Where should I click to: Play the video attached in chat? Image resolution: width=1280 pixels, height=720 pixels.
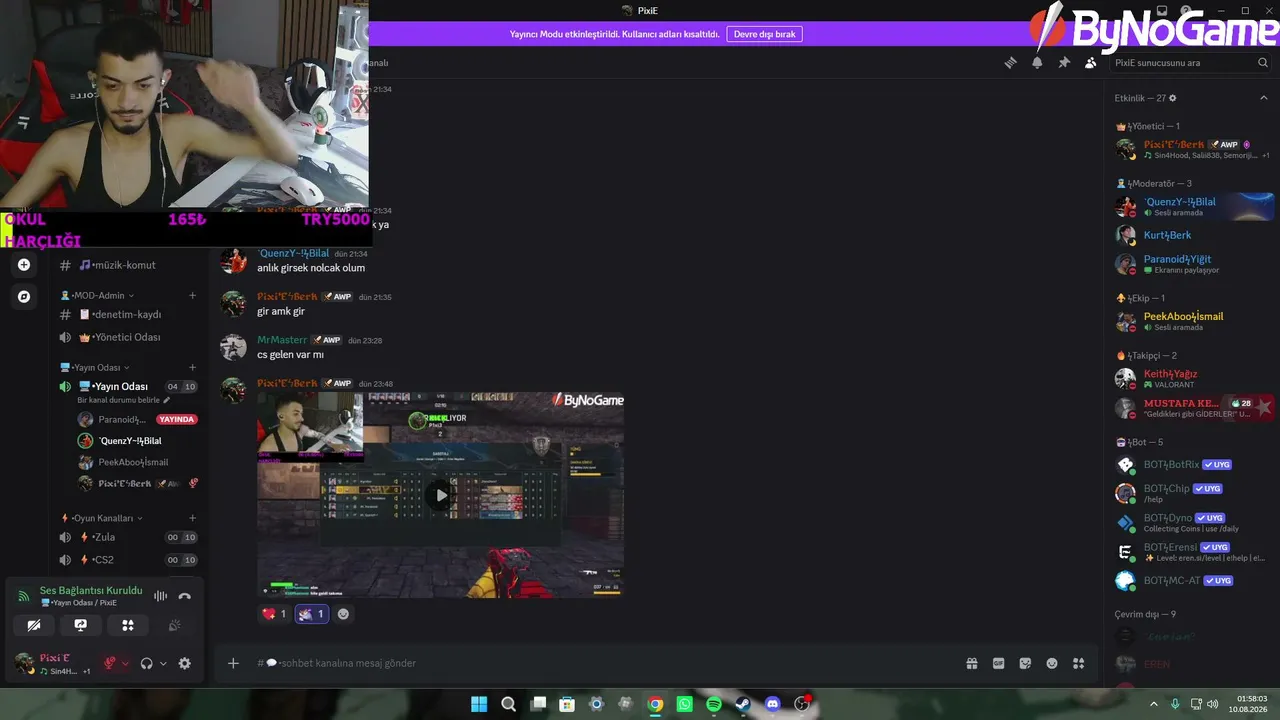click(441, 495)
